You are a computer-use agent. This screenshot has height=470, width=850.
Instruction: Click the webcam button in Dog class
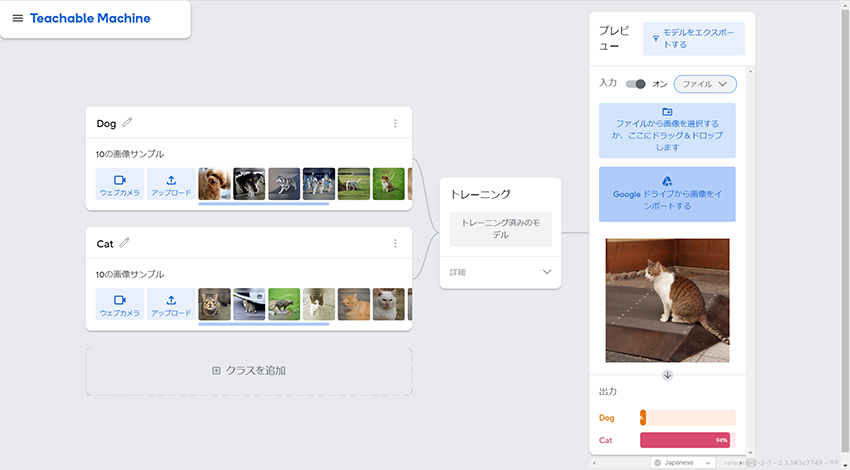tap(120, 184)
